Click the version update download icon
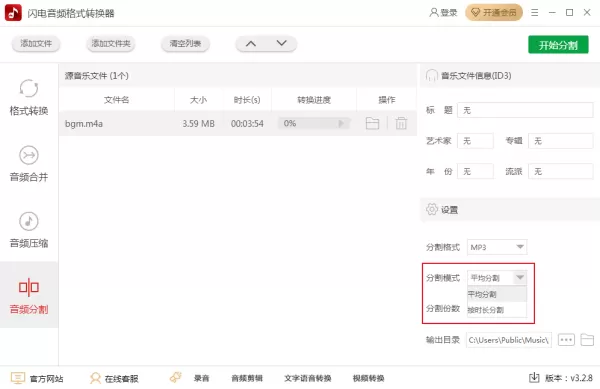 click(534, 378)
